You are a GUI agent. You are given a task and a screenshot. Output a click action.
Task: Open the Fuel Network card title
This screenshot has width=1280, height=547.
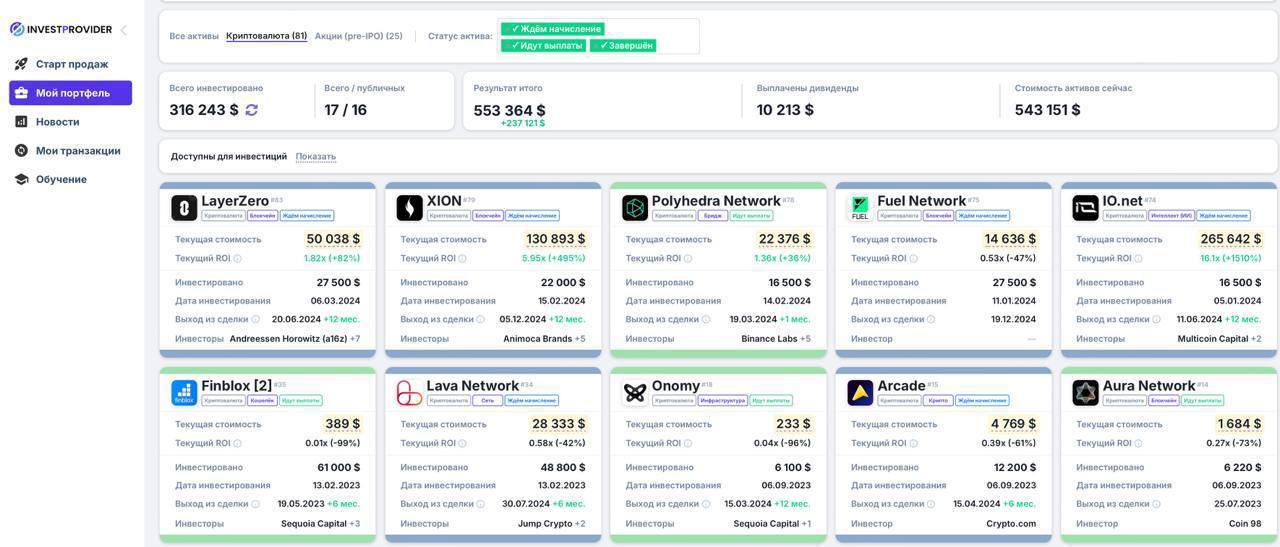(x=921, y=201)
